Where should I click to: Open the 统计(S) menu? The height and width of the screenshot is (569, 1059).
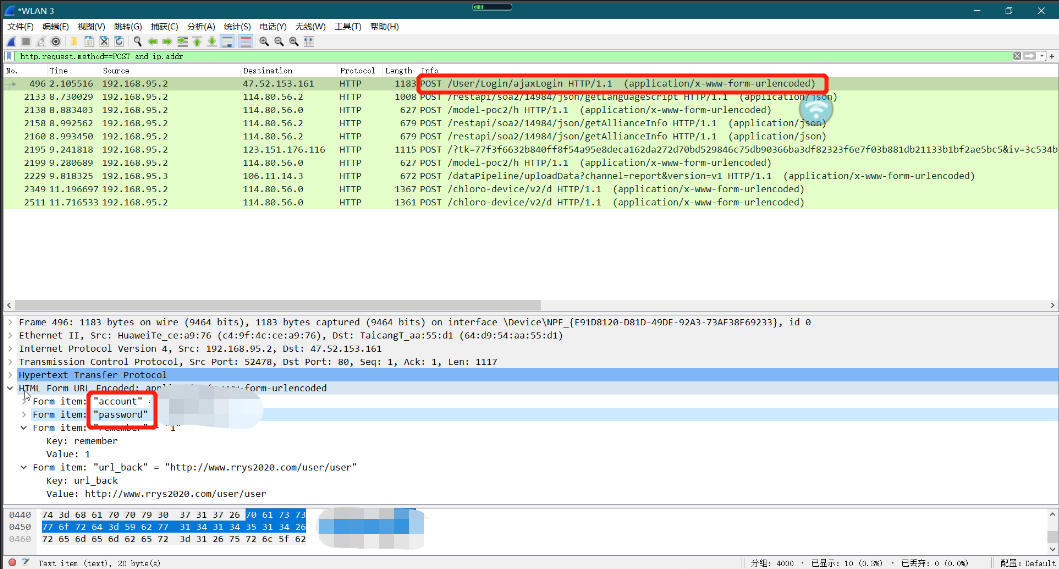point(237,26)
